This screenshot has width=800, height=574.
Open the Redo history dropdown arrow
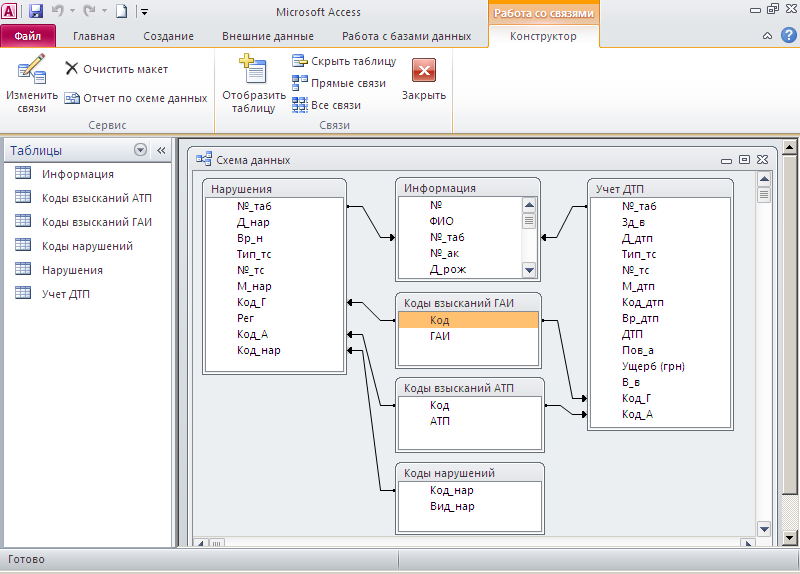104,11
